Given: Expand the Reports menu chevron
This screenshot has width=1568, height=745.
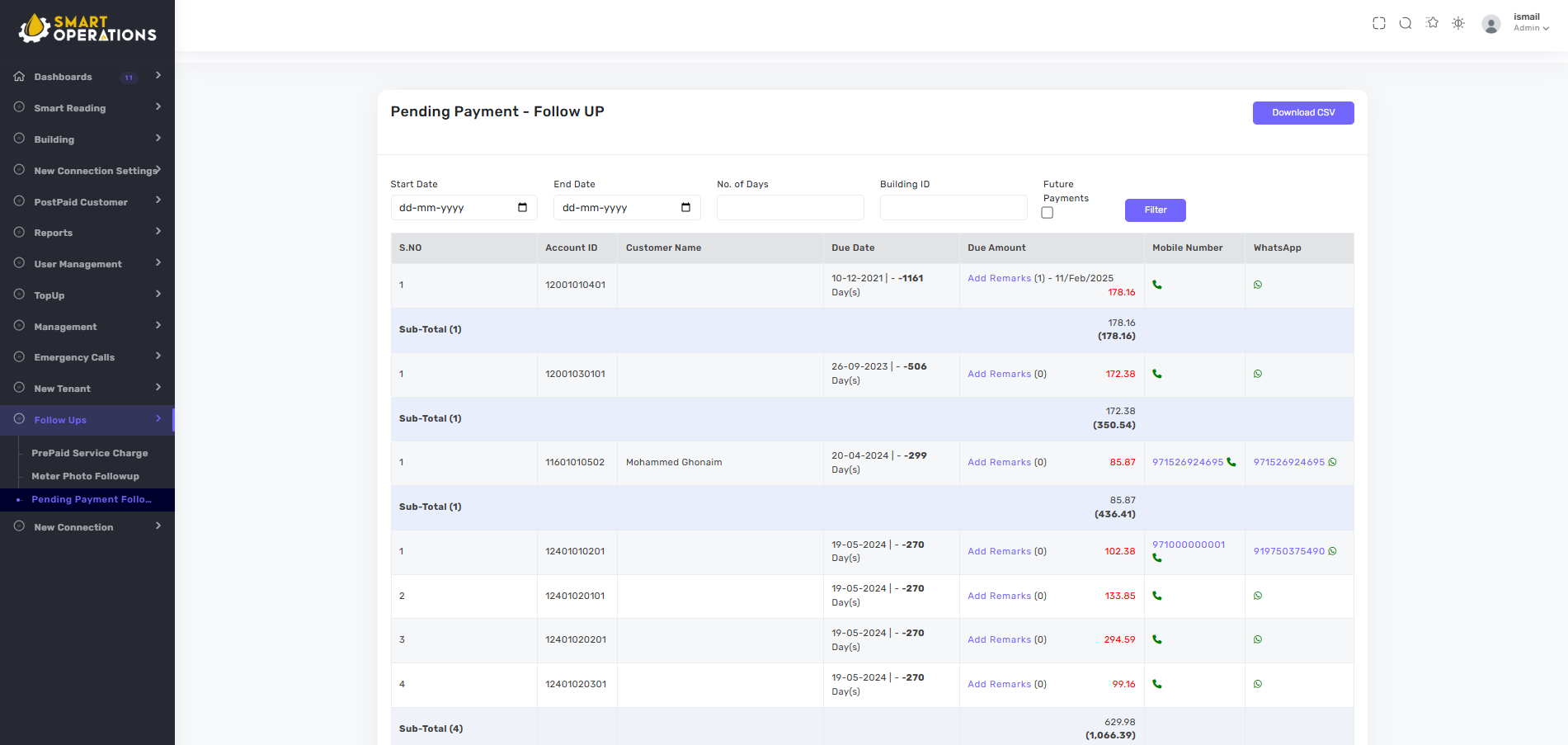Looking at the screenshot, I should click(x=158, y=231).
